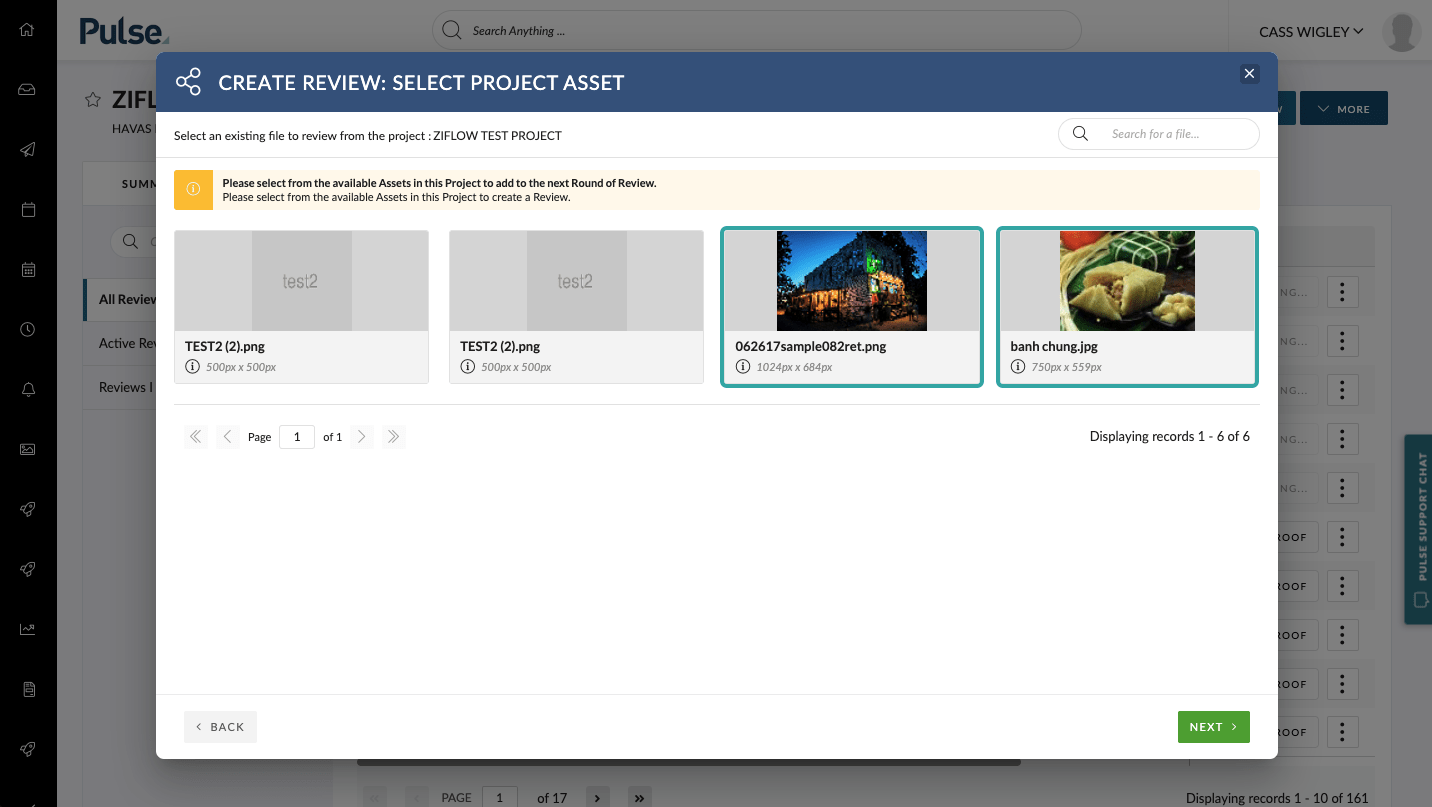
Task: Click the magnifier in file search
Action: pyautogui.click(x=1080, y=133)
